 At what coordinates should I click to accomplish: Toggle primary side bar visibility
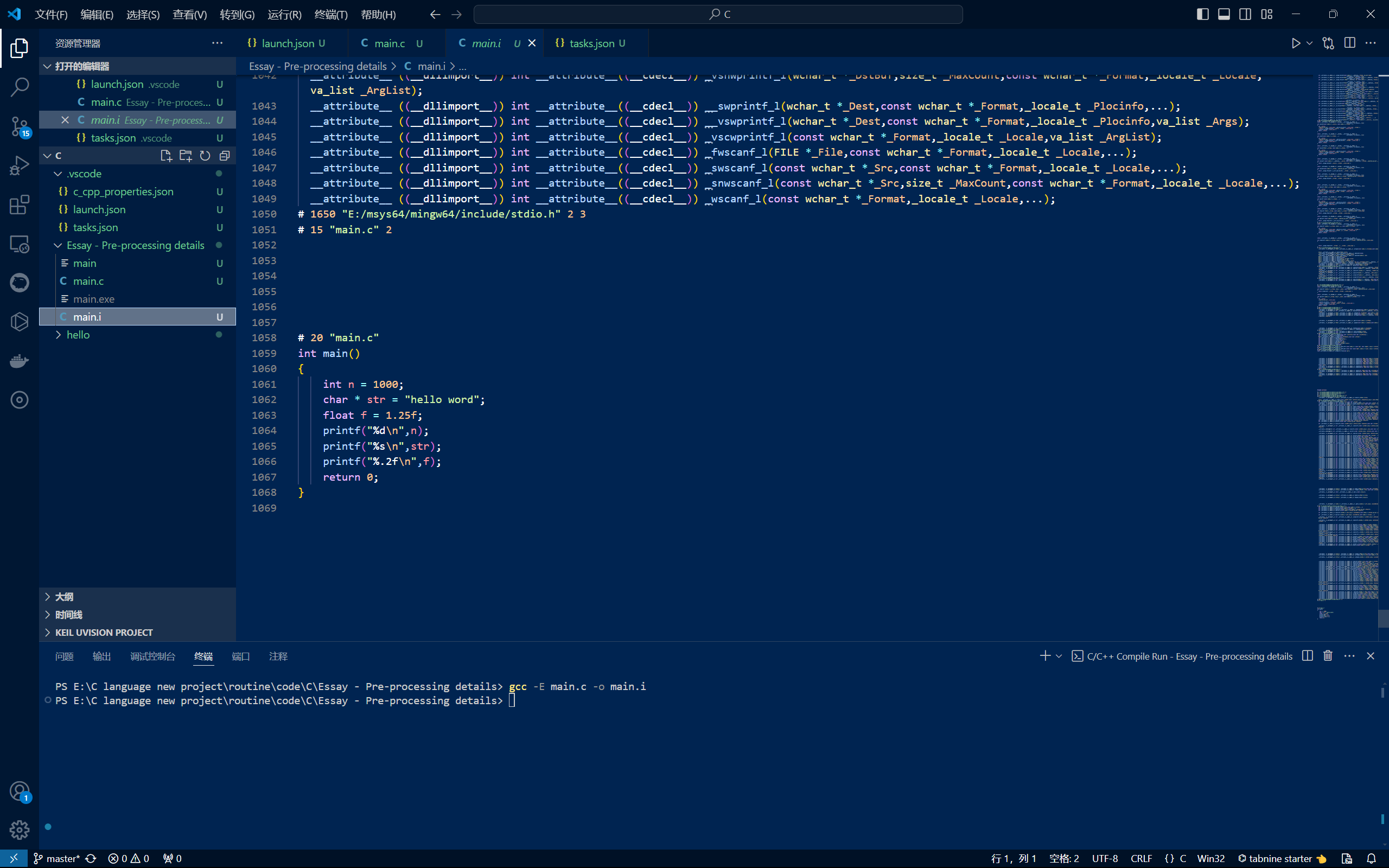[1202, 14]
